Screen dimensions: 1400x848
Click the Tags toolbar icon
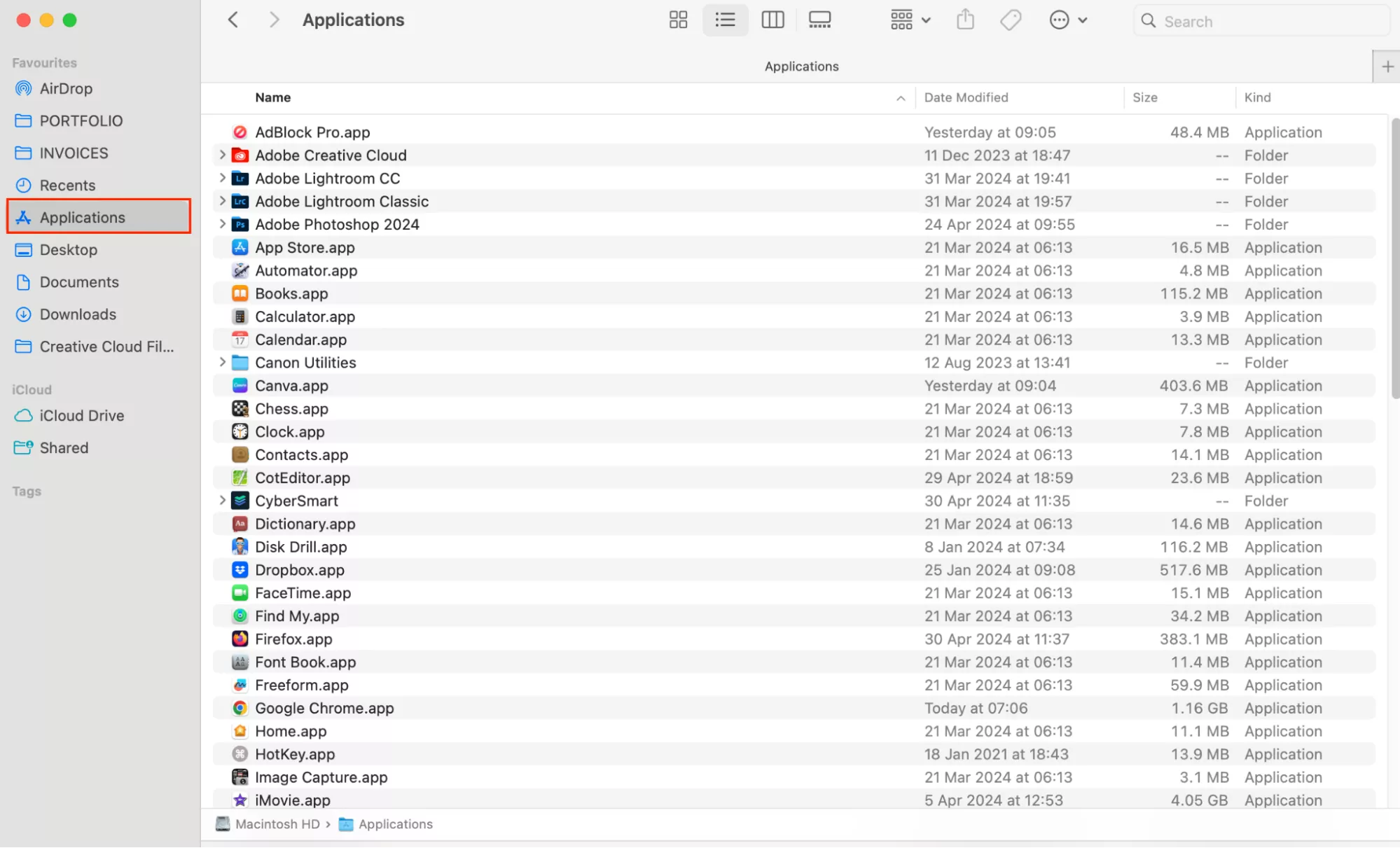pos(1010,20)
